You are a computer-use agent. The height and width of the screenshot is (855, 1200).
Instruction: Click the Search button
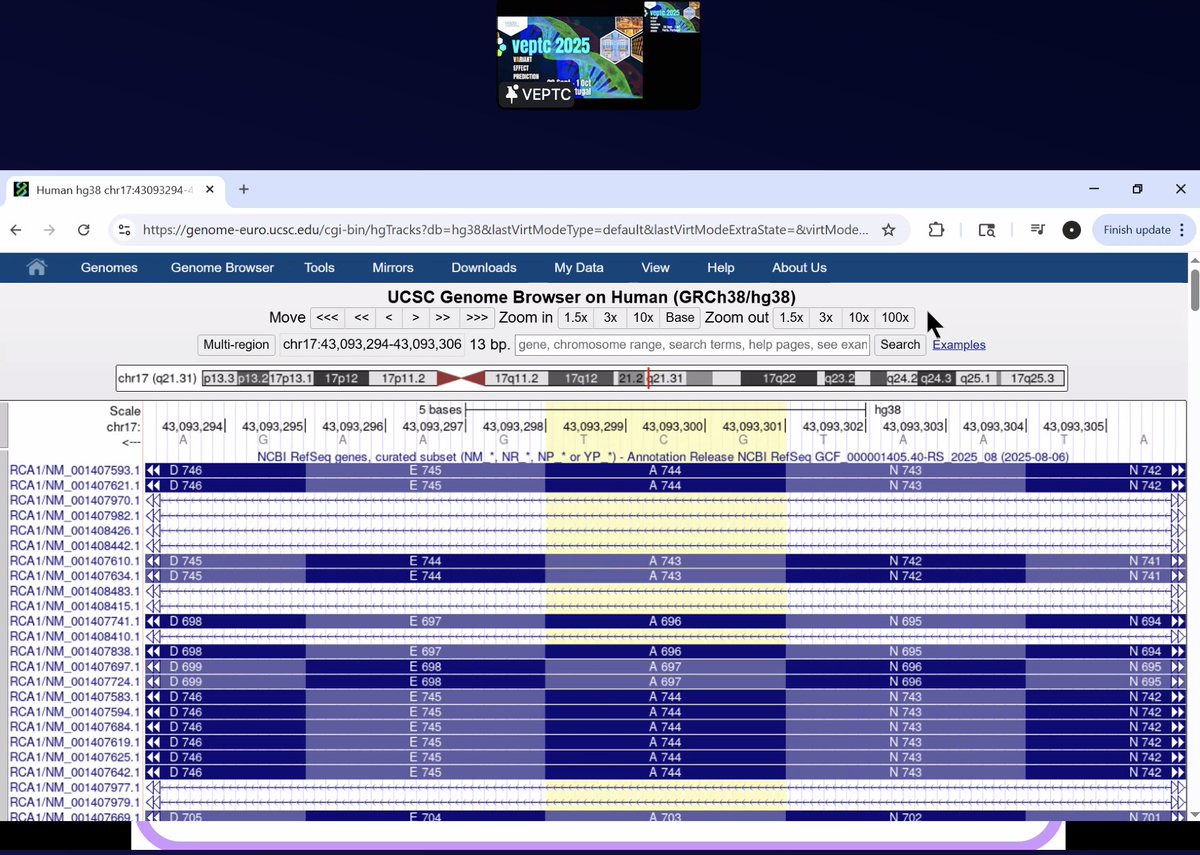[x=899, y=344]
